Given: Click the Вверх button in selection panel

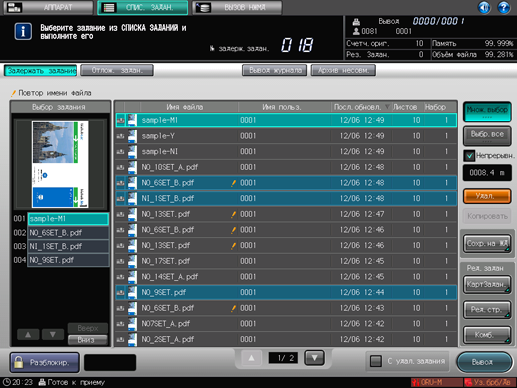Looking at the screenshot, I should [x=88, y=328].
